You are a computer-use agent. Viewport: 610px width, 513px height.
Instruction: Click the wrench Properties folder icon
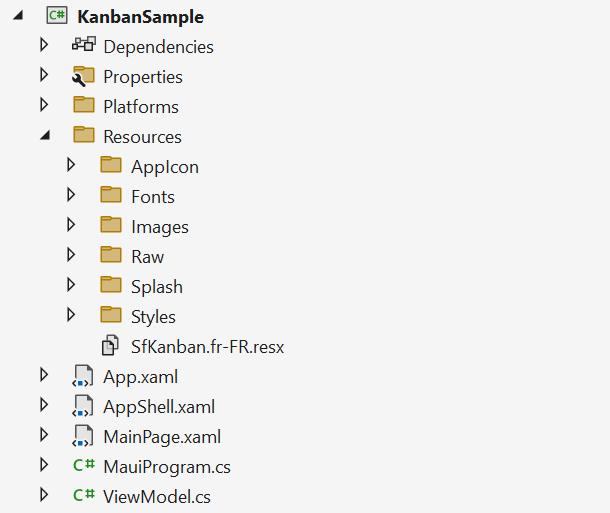pyautogui.click(x=83, y=76)
